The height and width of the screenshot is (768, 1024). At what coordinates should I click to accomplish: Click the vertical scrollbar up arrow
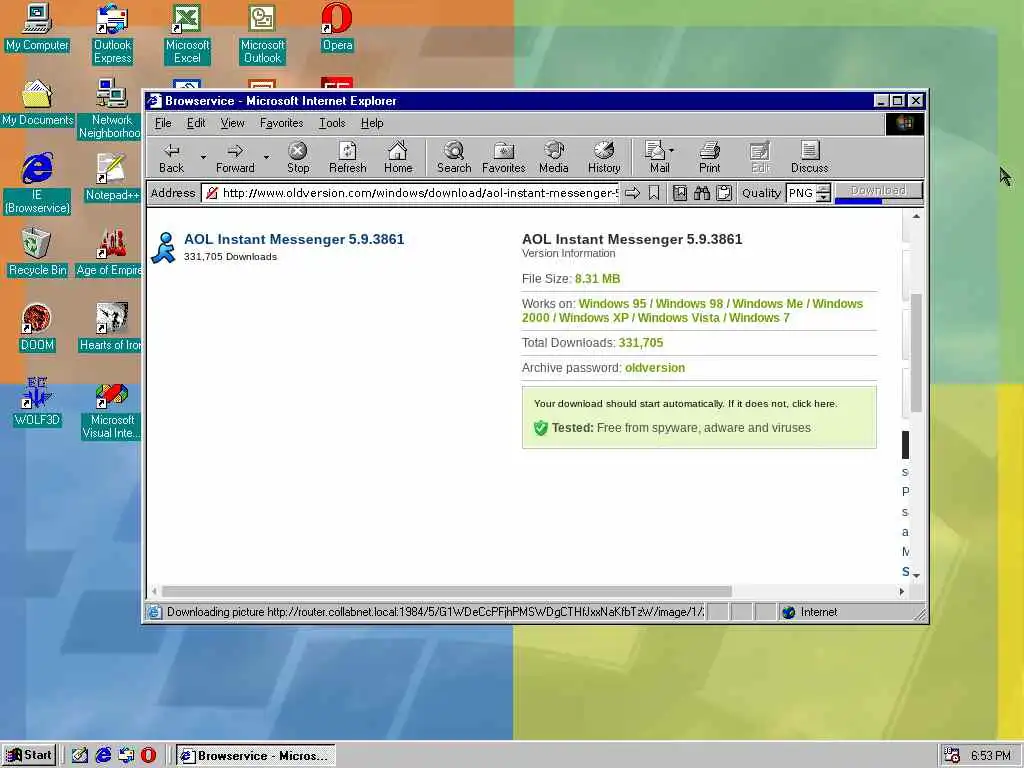pos(916,216)
